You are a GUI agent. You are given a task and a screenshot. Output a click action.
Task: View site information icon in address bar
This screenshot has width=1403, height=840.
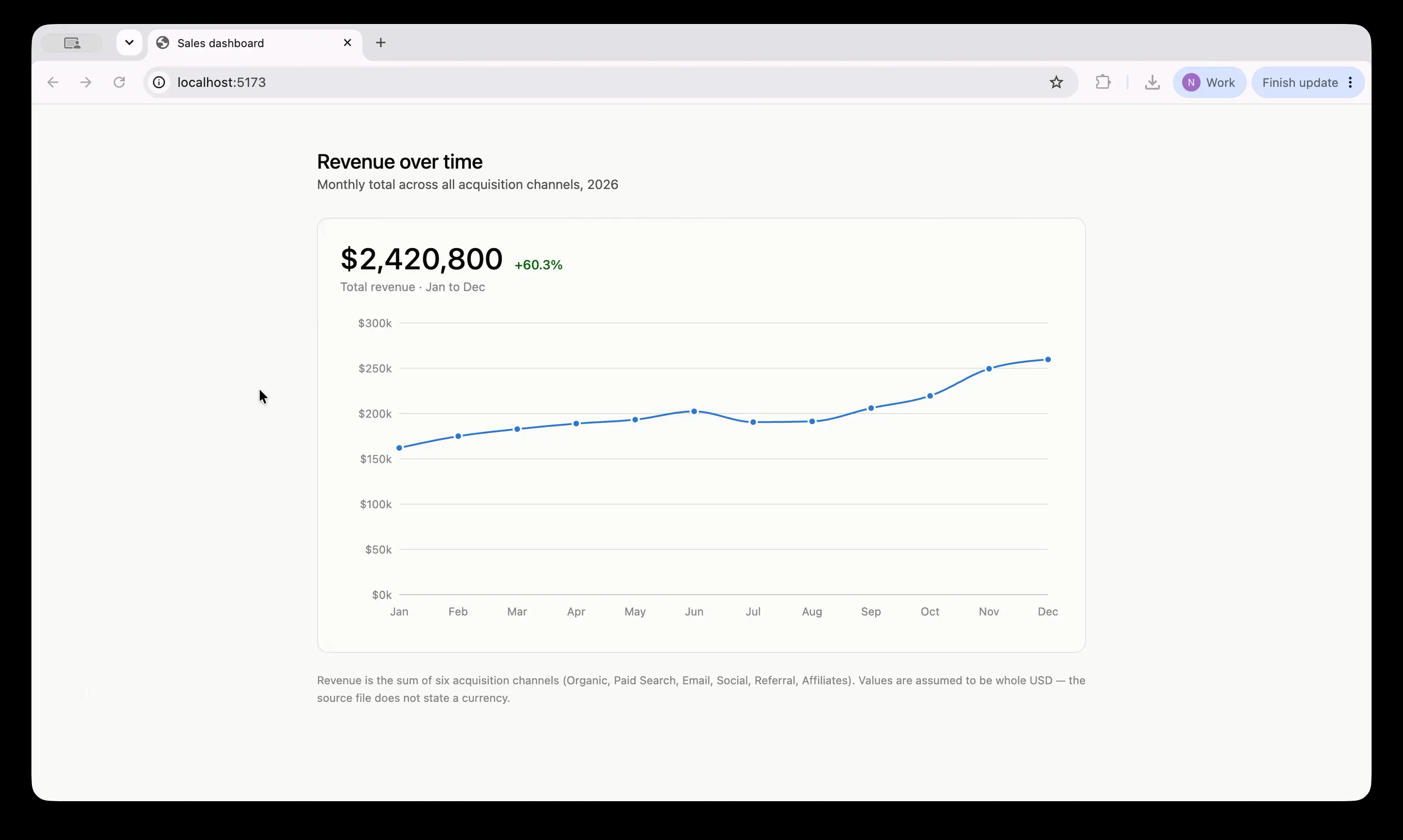coord(159,83)
